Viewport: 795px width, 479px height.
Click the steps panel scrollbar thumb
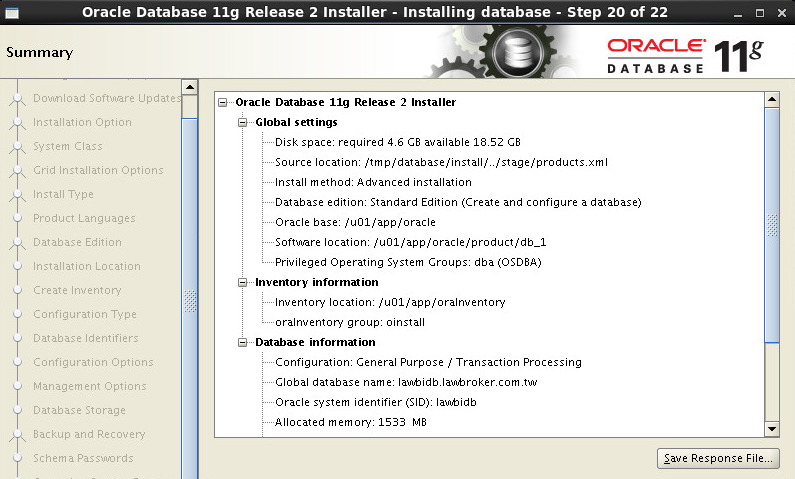(190, 299)
